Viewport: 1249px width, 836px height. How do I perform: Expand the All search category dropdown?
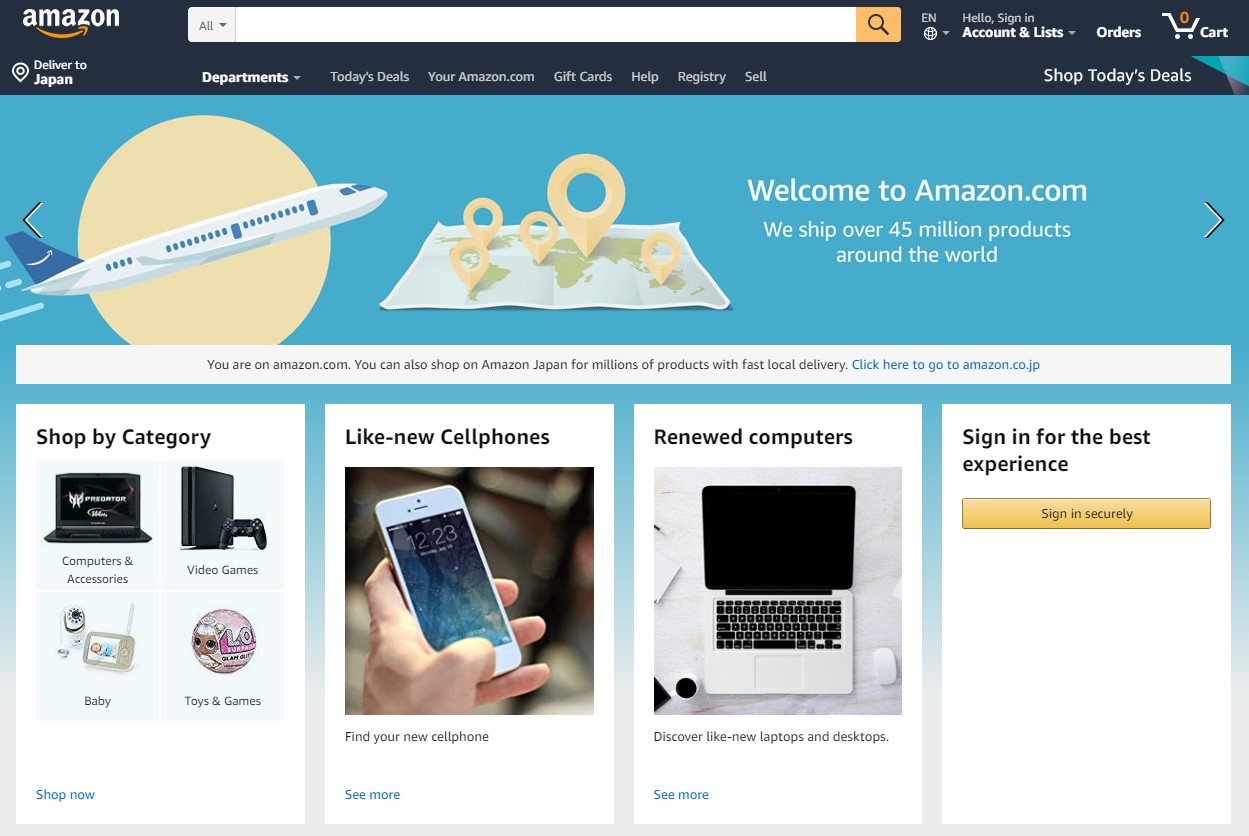(x=212, y=25)
